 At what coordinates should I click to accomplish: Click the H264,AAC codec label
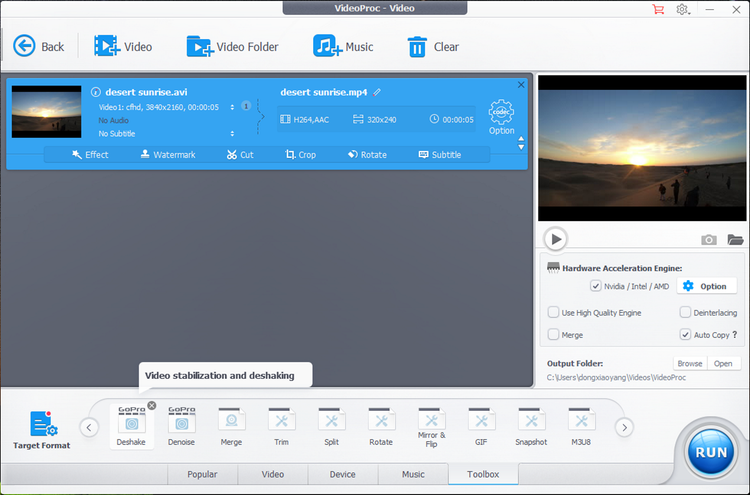click(305, 120)
